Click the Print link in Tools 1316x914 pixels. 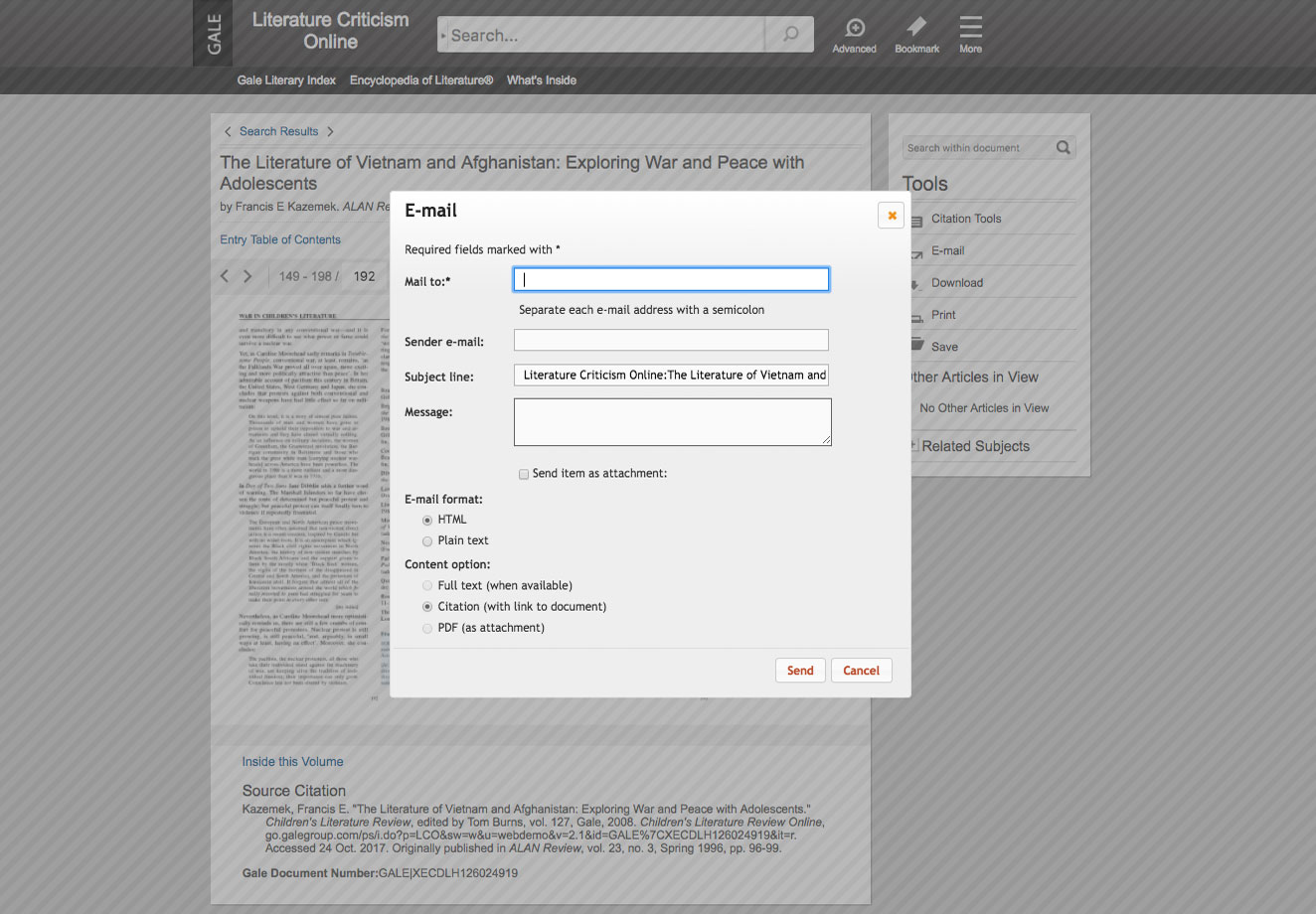pyautogui.click(x=943, y=315)
